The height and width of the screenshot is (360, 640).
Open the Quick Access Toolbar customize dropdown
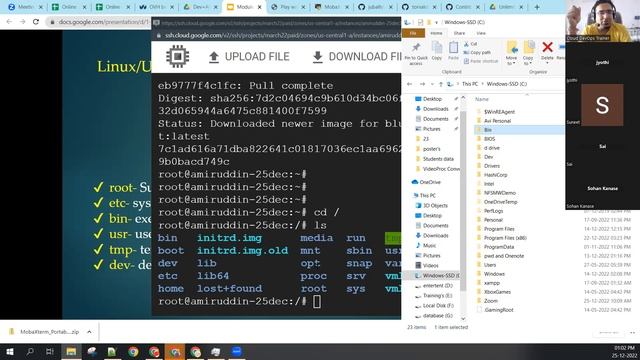pos(436,22)
